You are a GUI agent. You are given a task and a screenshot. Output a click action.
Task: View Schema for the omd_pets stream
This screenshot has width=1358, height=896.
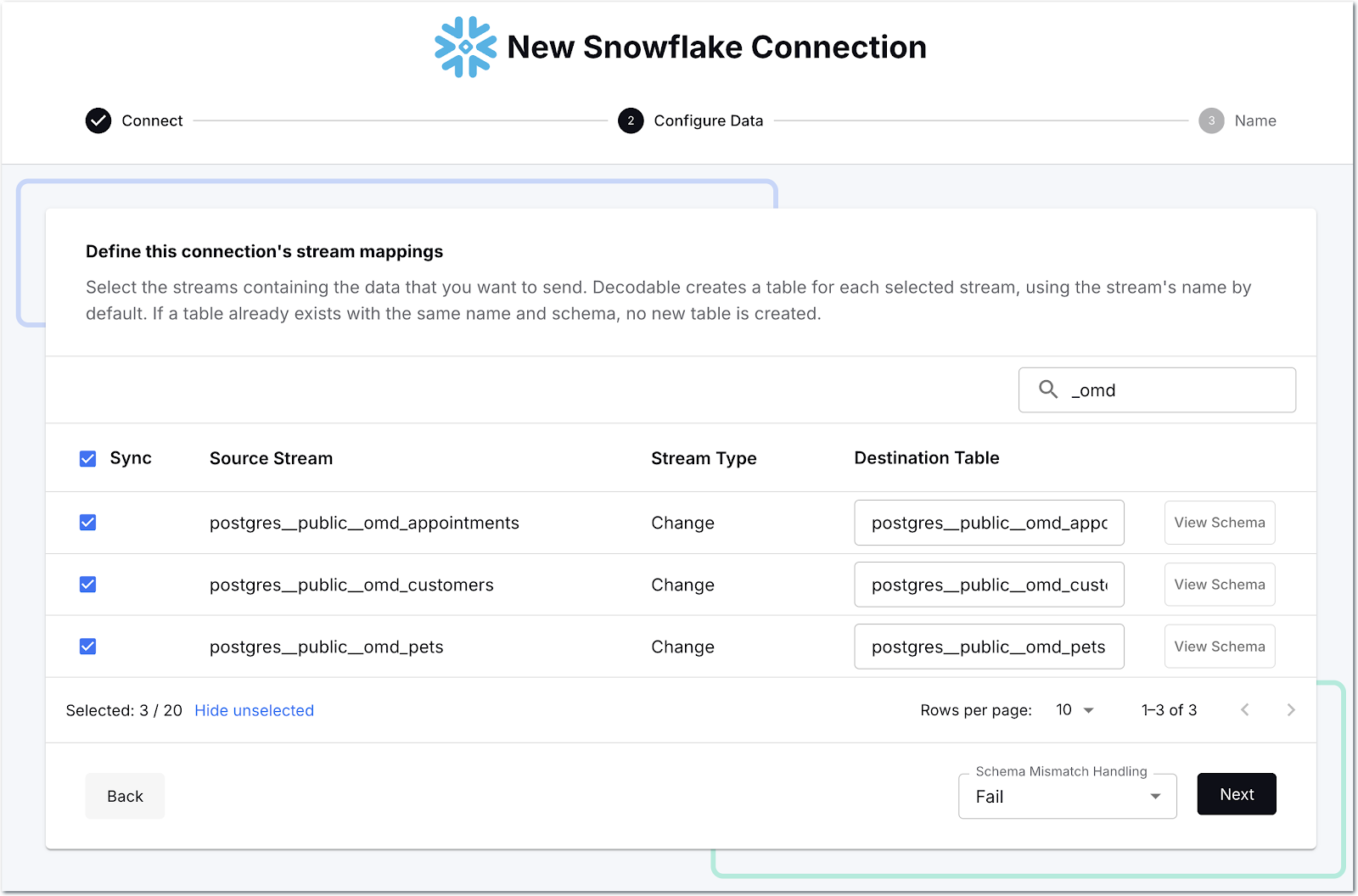click(x=1219, y=647)
